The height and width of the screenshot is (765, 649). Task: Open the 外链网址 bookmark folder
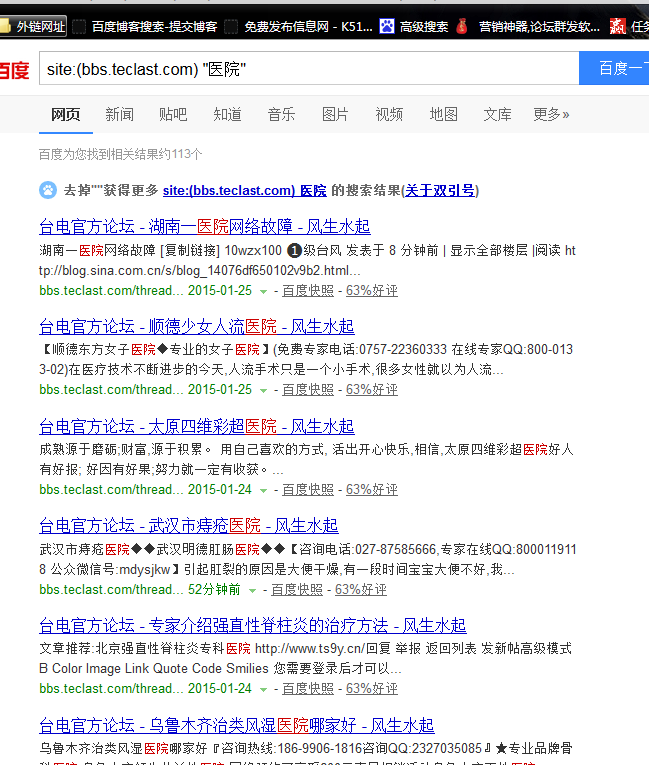[32, 26]
